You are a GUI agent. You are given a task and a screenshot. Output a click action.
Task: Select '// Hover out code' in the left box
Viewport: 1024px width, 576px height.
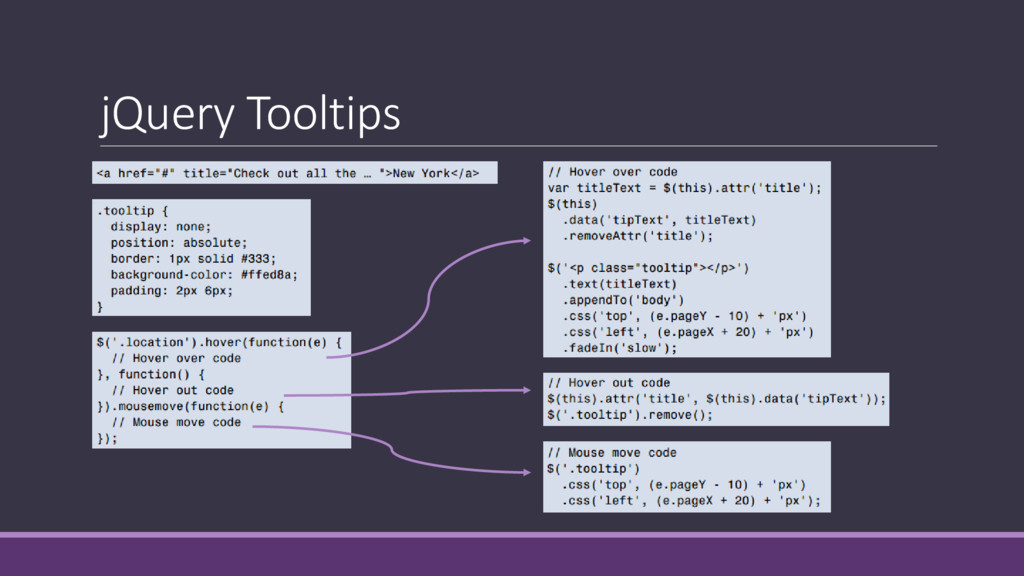coord(172,391)
